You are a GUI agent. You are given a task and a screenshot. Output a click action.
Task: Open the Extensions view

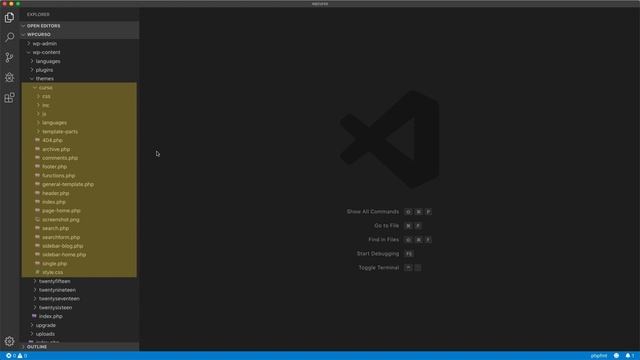pos(9,97)
